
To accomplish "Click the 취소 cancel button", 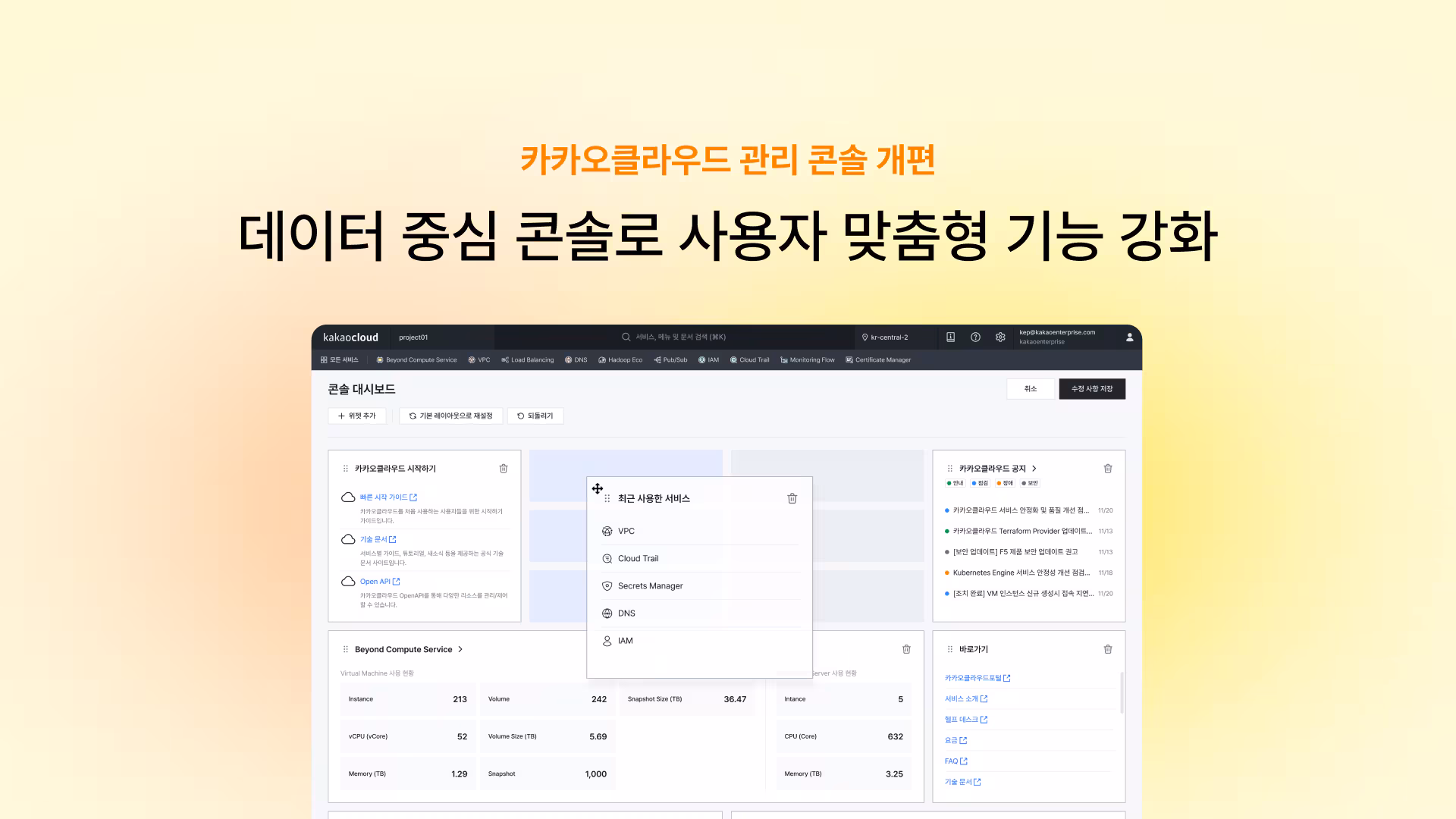I will (x=1030, y=389).
